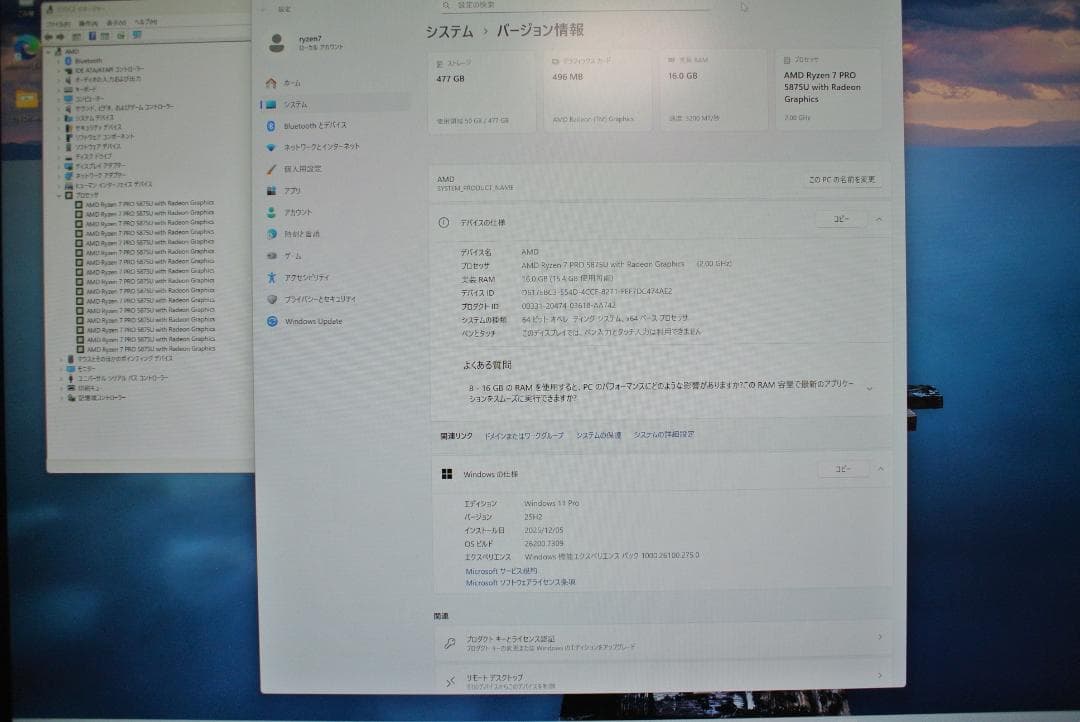Collapse the デバイスの仕様 section
1080x722 pixels.
point(879,218)
